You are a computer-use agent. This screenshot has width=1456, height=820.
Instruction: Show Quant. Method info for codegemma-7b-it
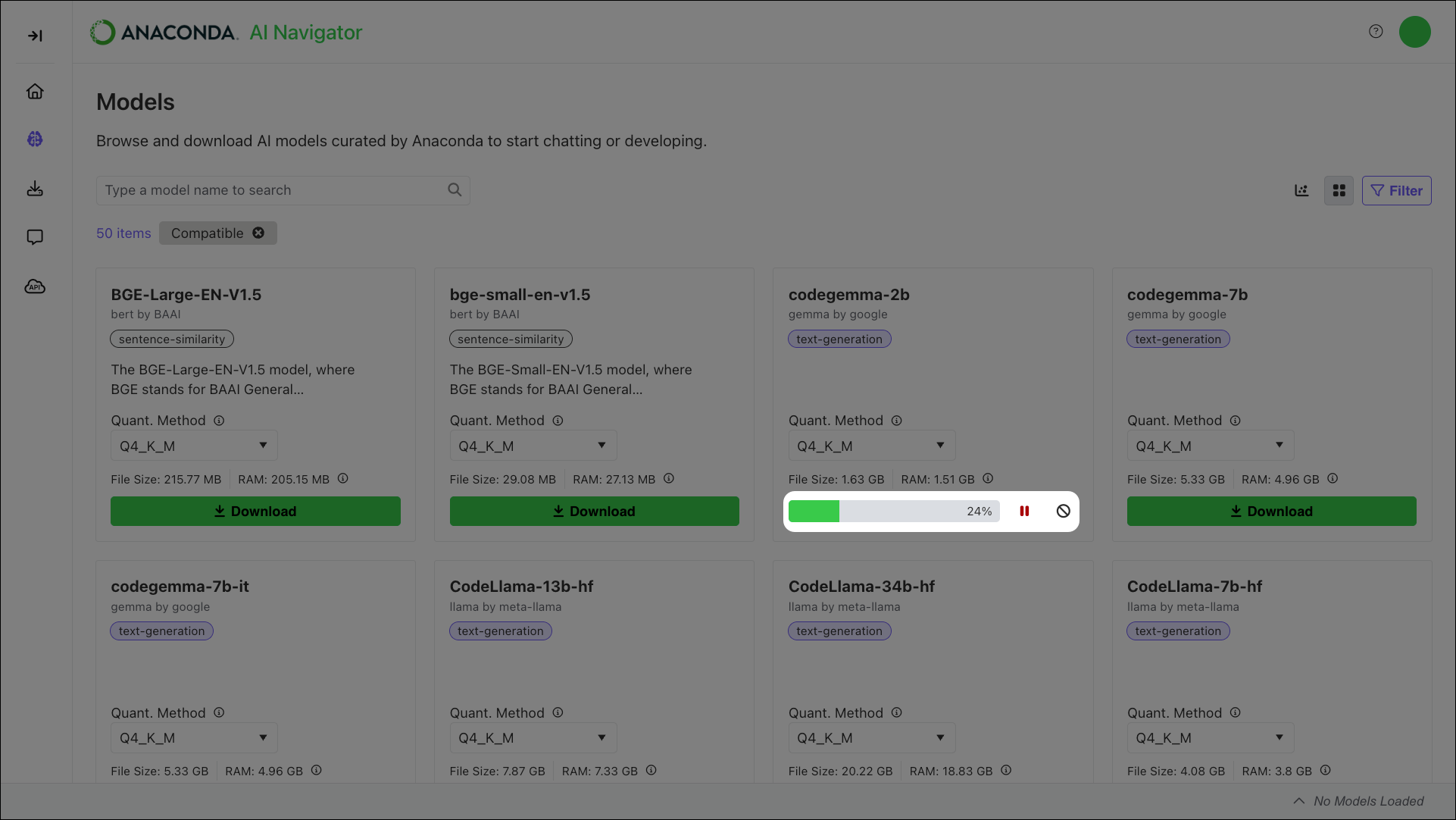(x=219, y=712)
